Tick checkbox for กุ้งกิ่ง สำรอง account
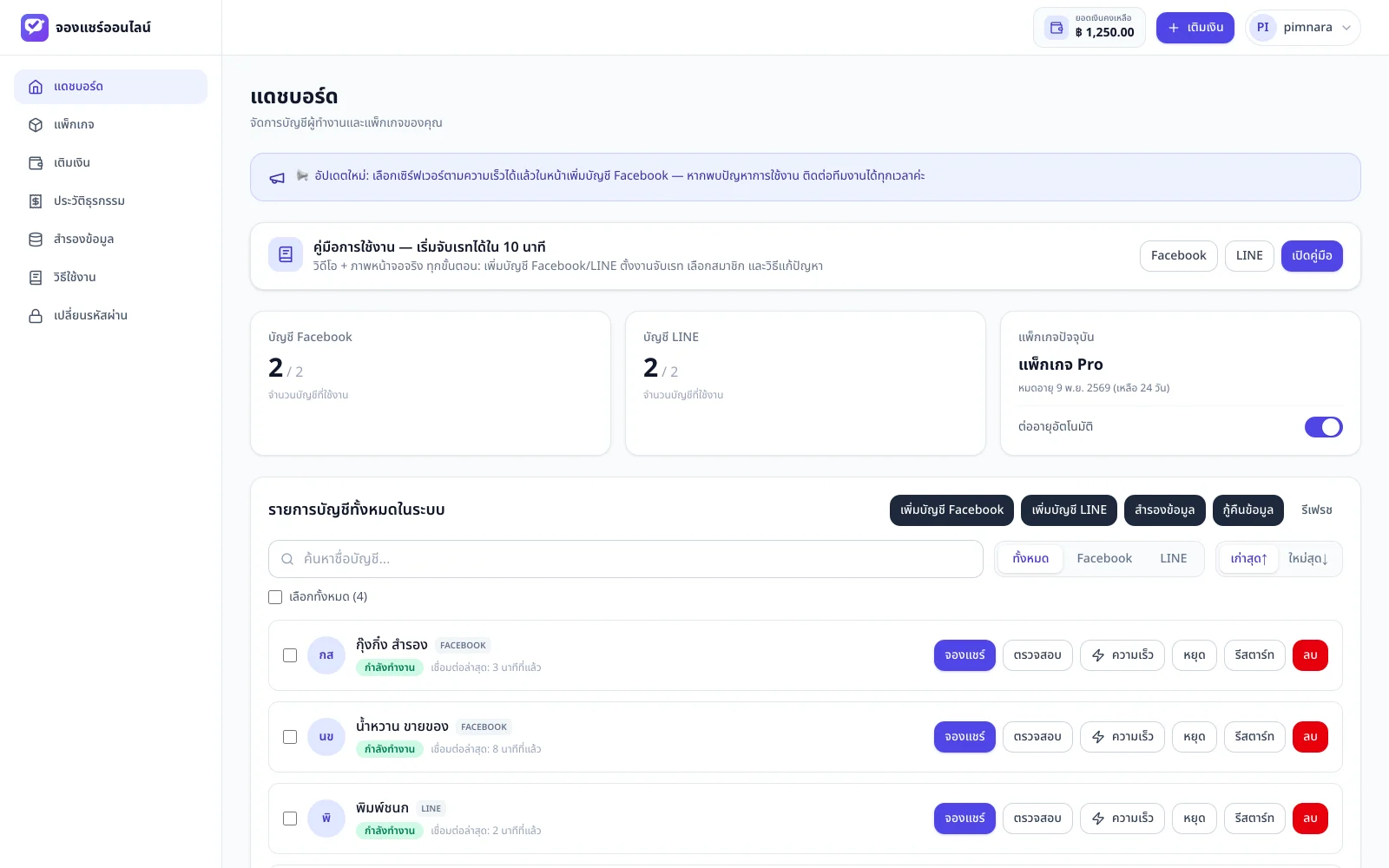The image size is (1389, 868). tap(290, 655)
